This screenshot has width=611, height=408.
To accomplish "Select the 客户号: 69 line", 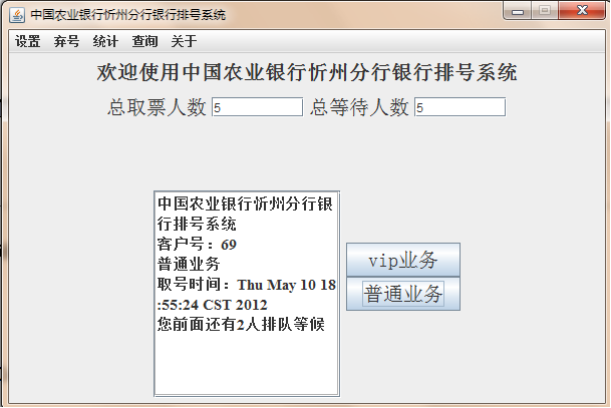I will (x=197, y=244).
